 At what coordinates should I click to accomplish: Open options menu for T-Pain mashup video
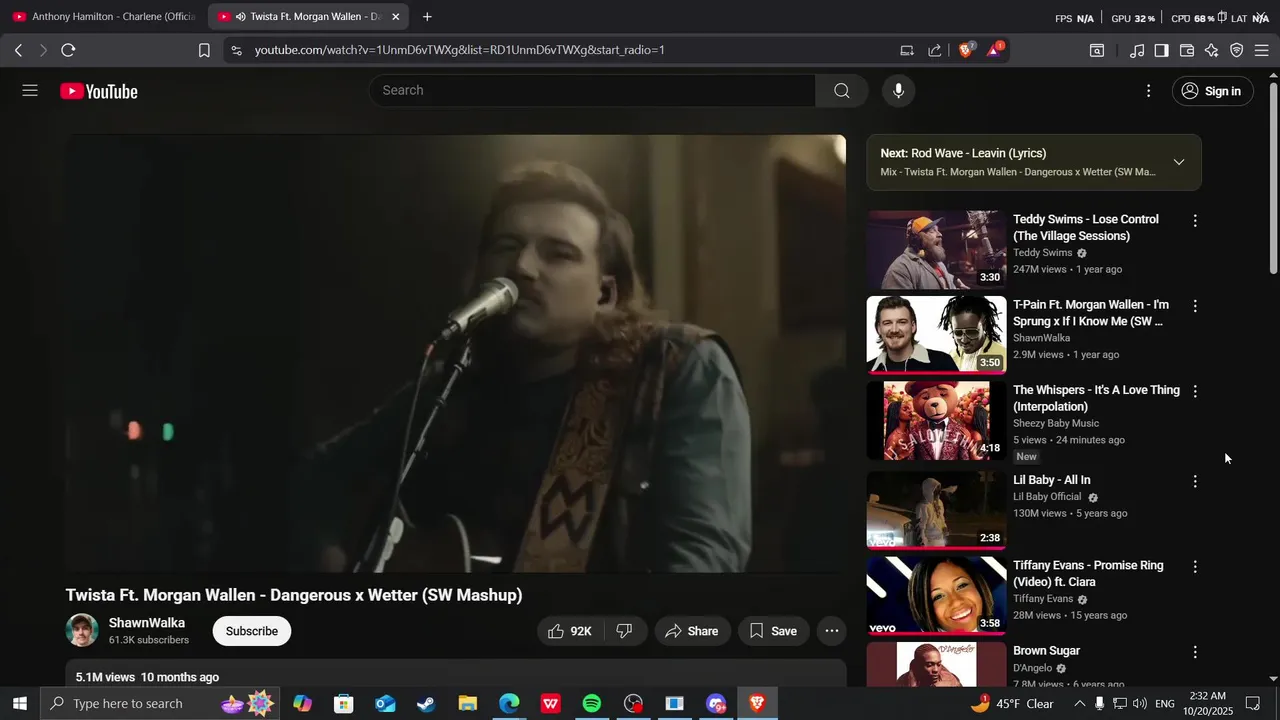(x=1195, y=306)
